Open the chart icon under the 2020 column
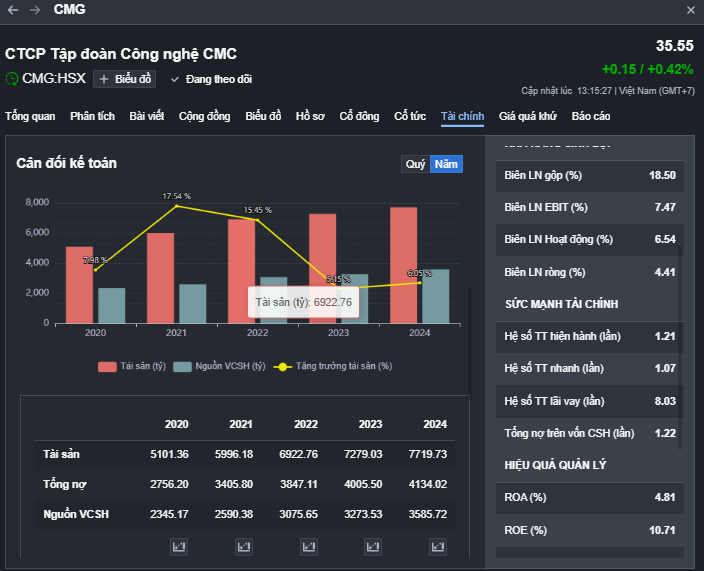The image size is (704, 571). [x=179, y=546]
